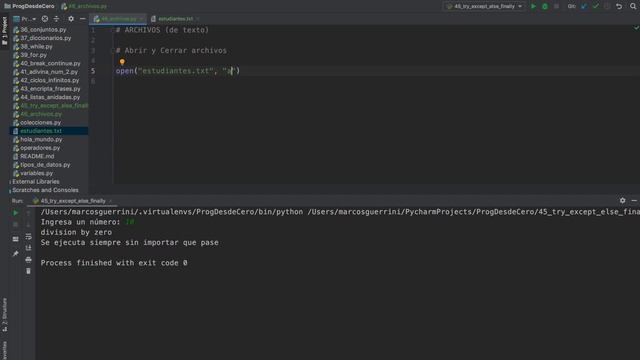
Task: Open the Project view selector dropdown
Action: pos(24,19)
